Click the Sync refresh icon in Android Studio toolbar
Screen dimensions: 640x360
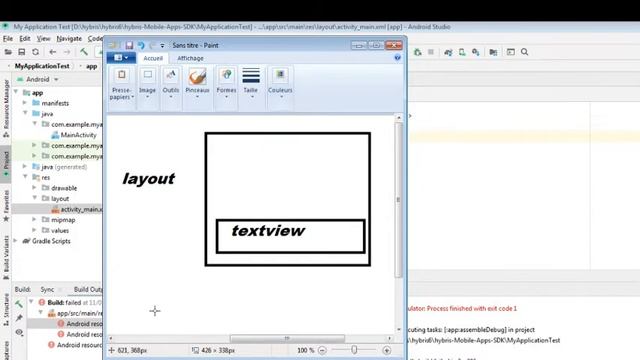click(36, 52)
